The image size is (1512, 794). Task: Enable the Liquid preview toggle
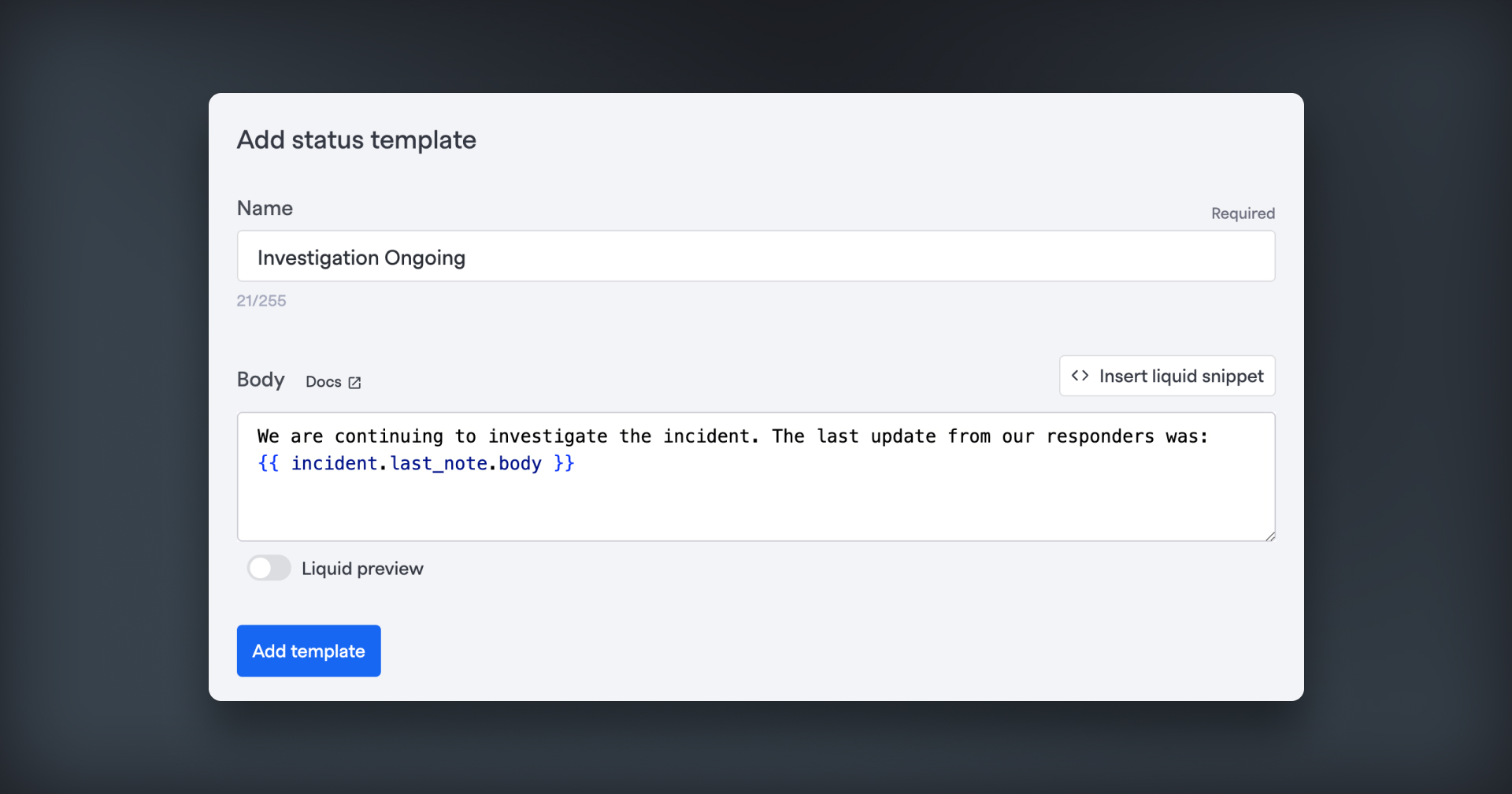coord(269,568)
